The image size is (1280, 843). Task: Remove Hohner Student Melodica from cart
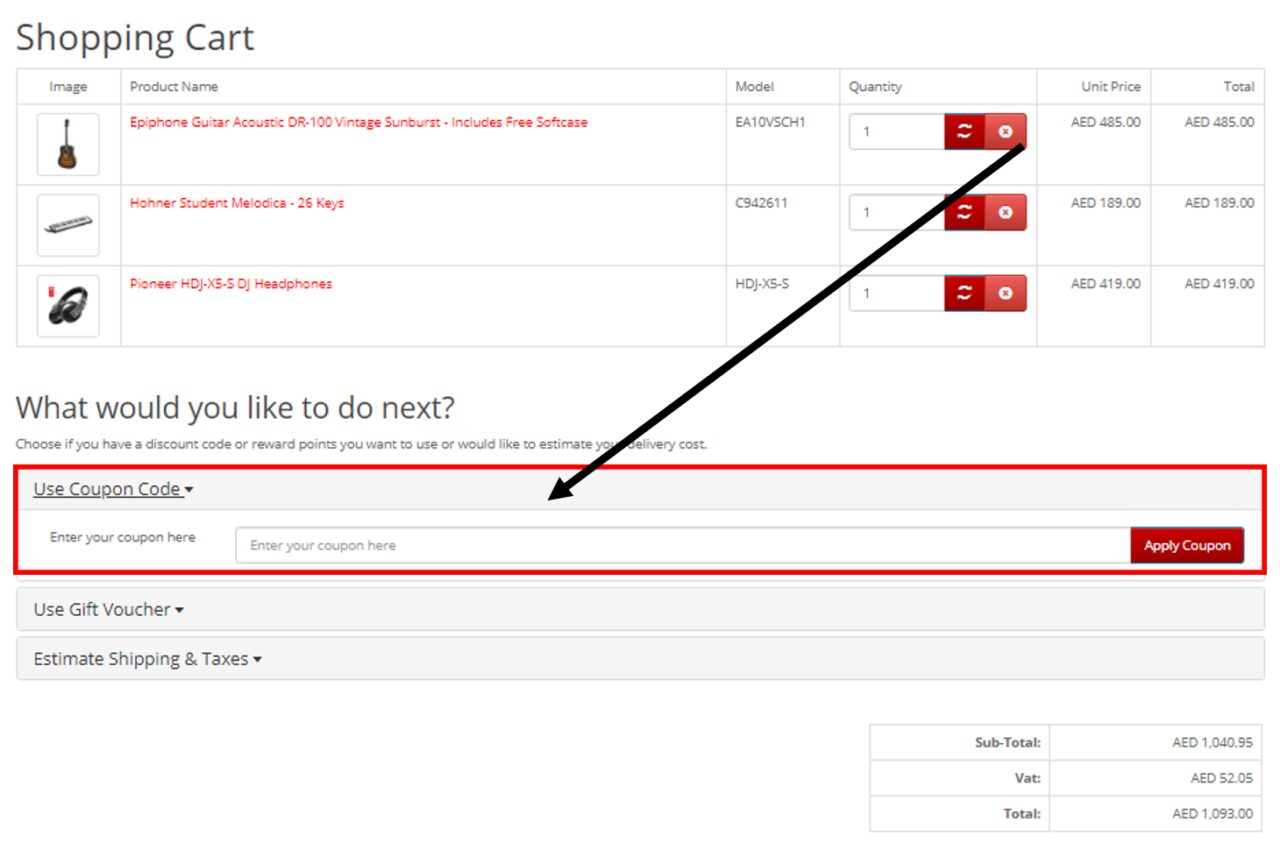[1006, 212]
